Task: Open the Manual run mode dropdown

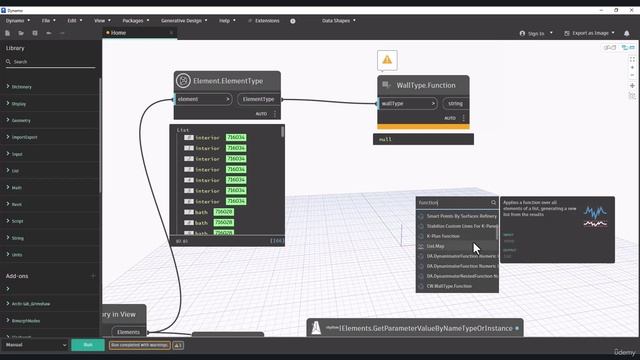Action: (x=36, y=345)
